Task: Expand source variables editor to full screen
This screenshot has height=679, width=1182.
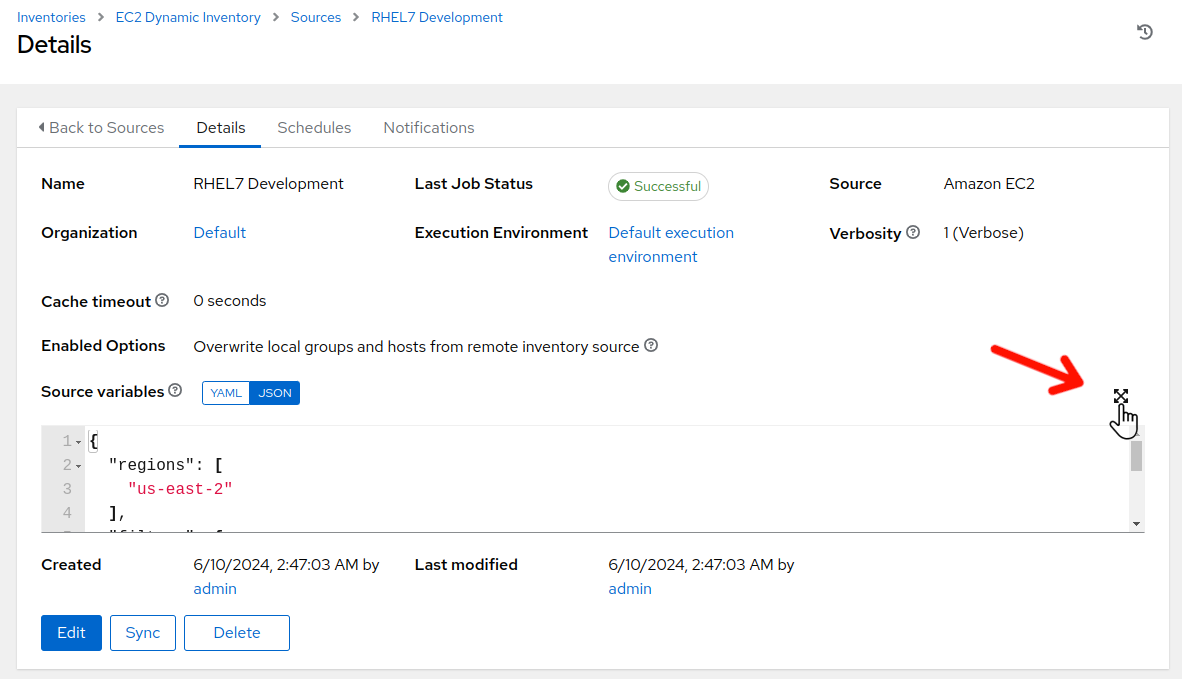Action: pyautogui.click(x=1121, y=396)
